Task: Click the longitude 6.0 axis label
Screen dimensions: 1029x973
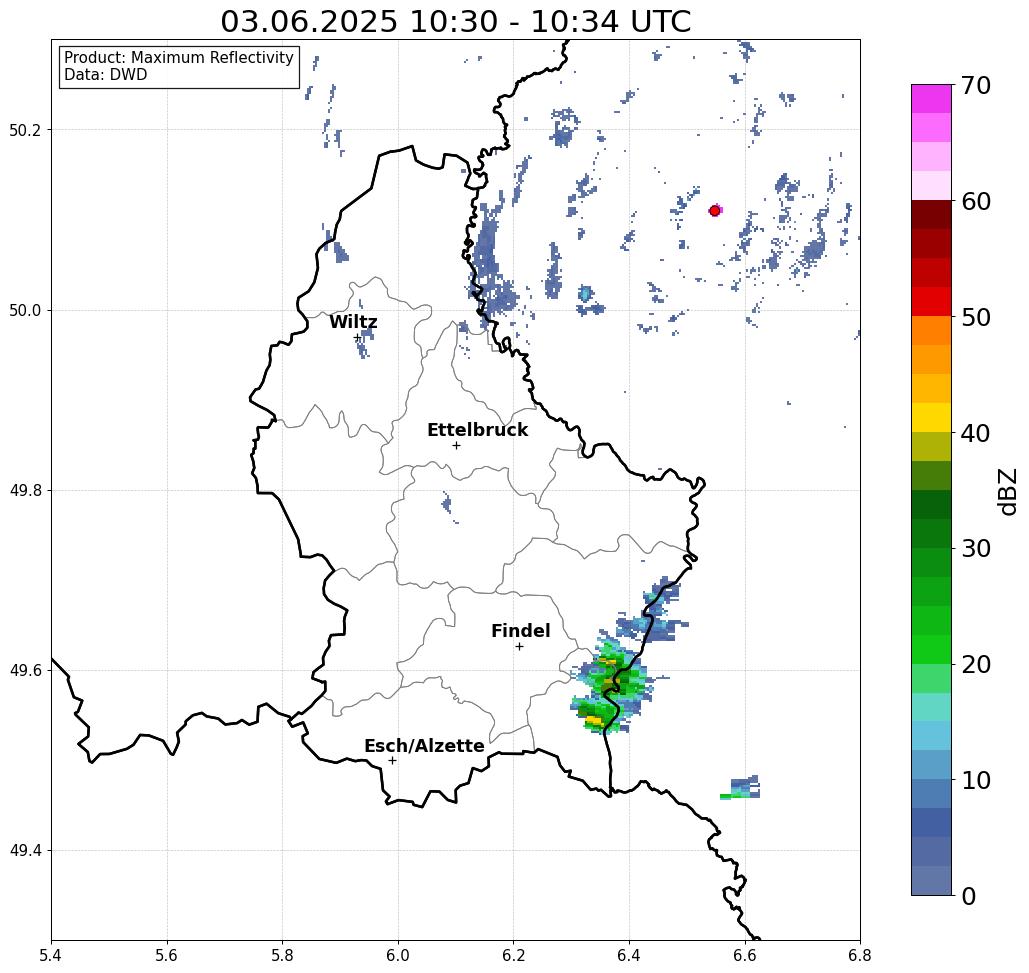Action: coord(398,955)
